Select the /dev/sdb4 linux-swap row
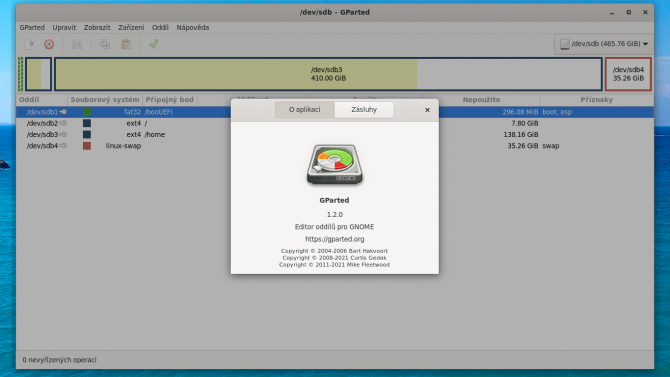 pos(335,146)
